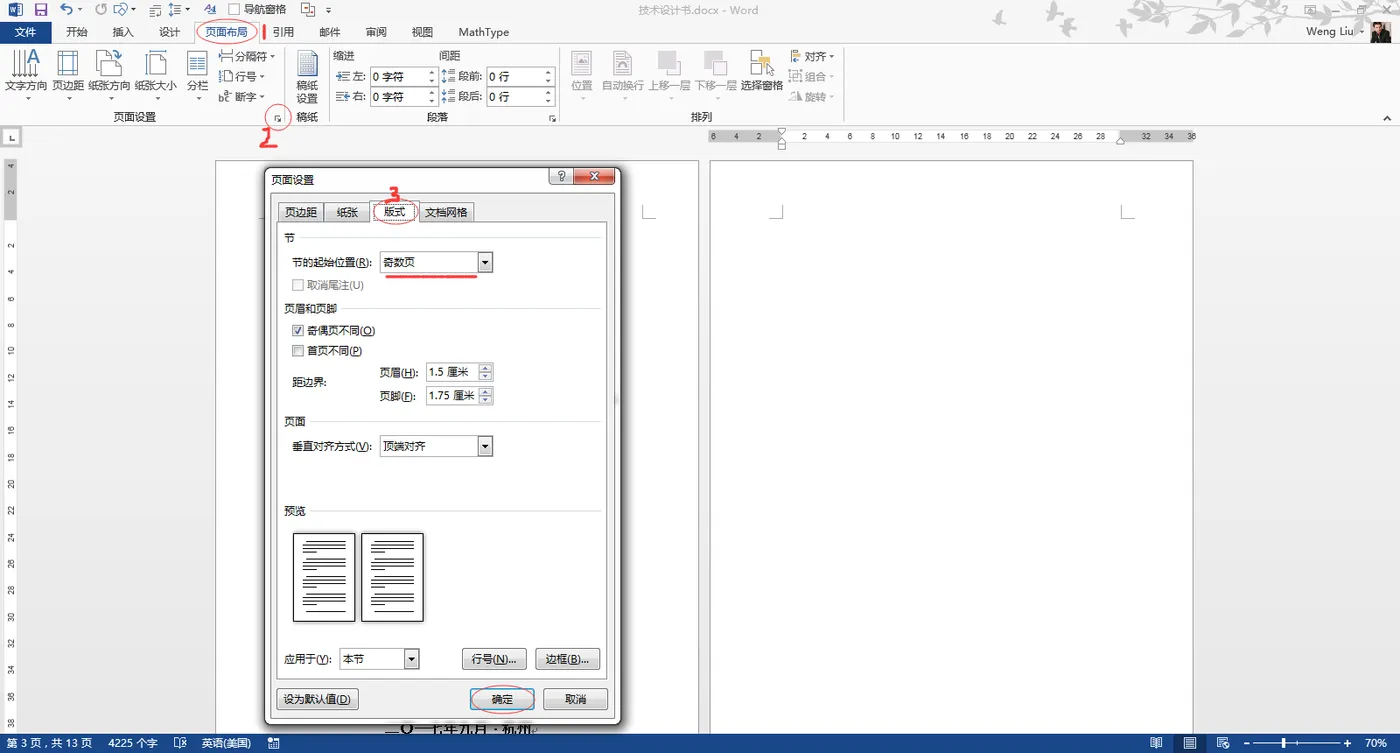Click the 设为默认值 button
1400x753 pixels.
click(x=317, y=699)
